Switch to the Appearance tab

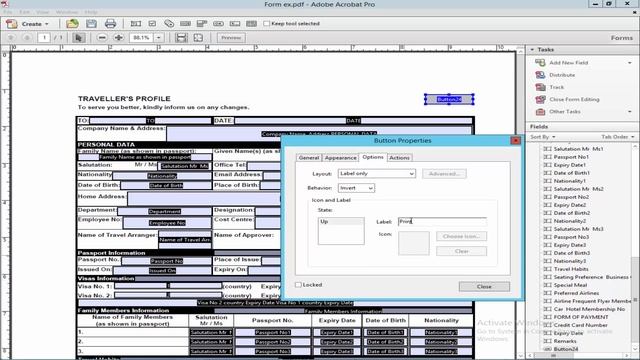pyautogui.click(x=340, y=158)
